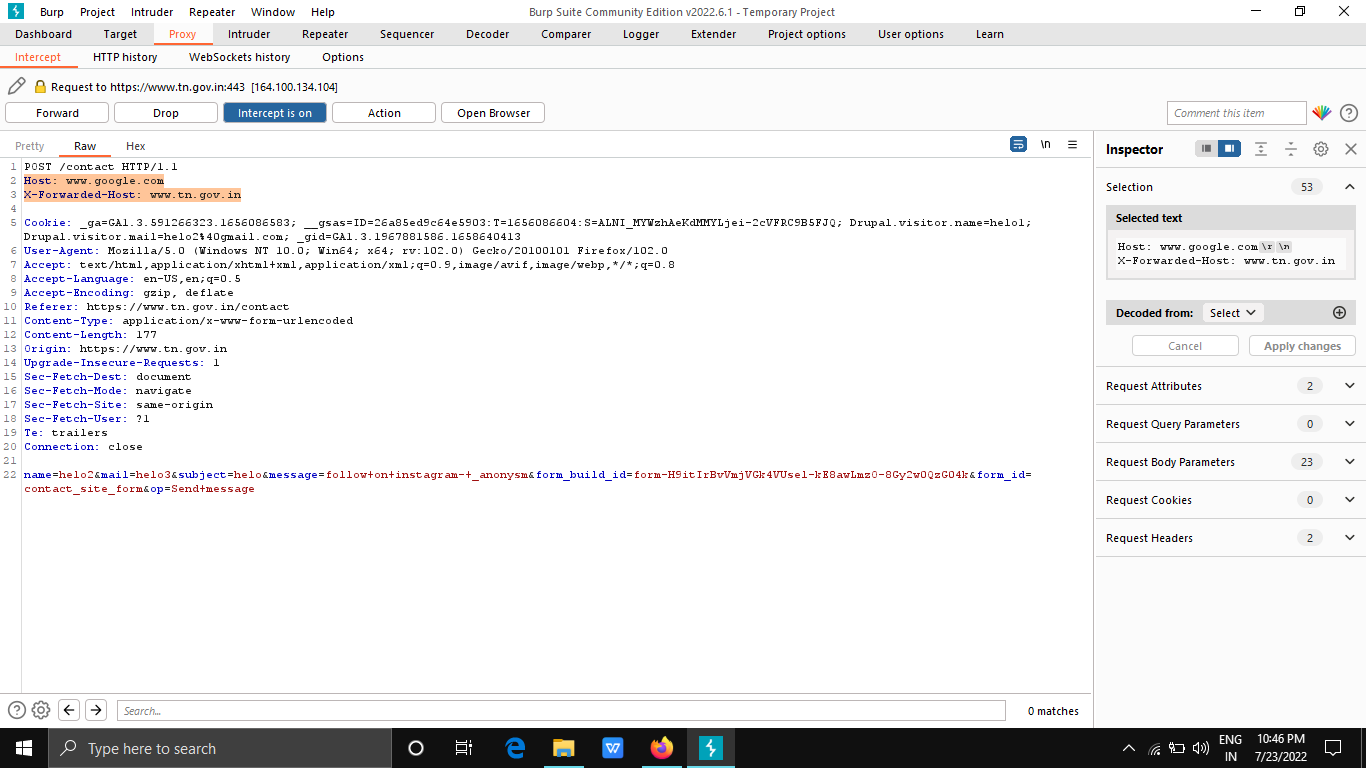Open Task View on taskbar
Image resolution: width=1366 pixels, height=768 pixels.
point(463,748)
